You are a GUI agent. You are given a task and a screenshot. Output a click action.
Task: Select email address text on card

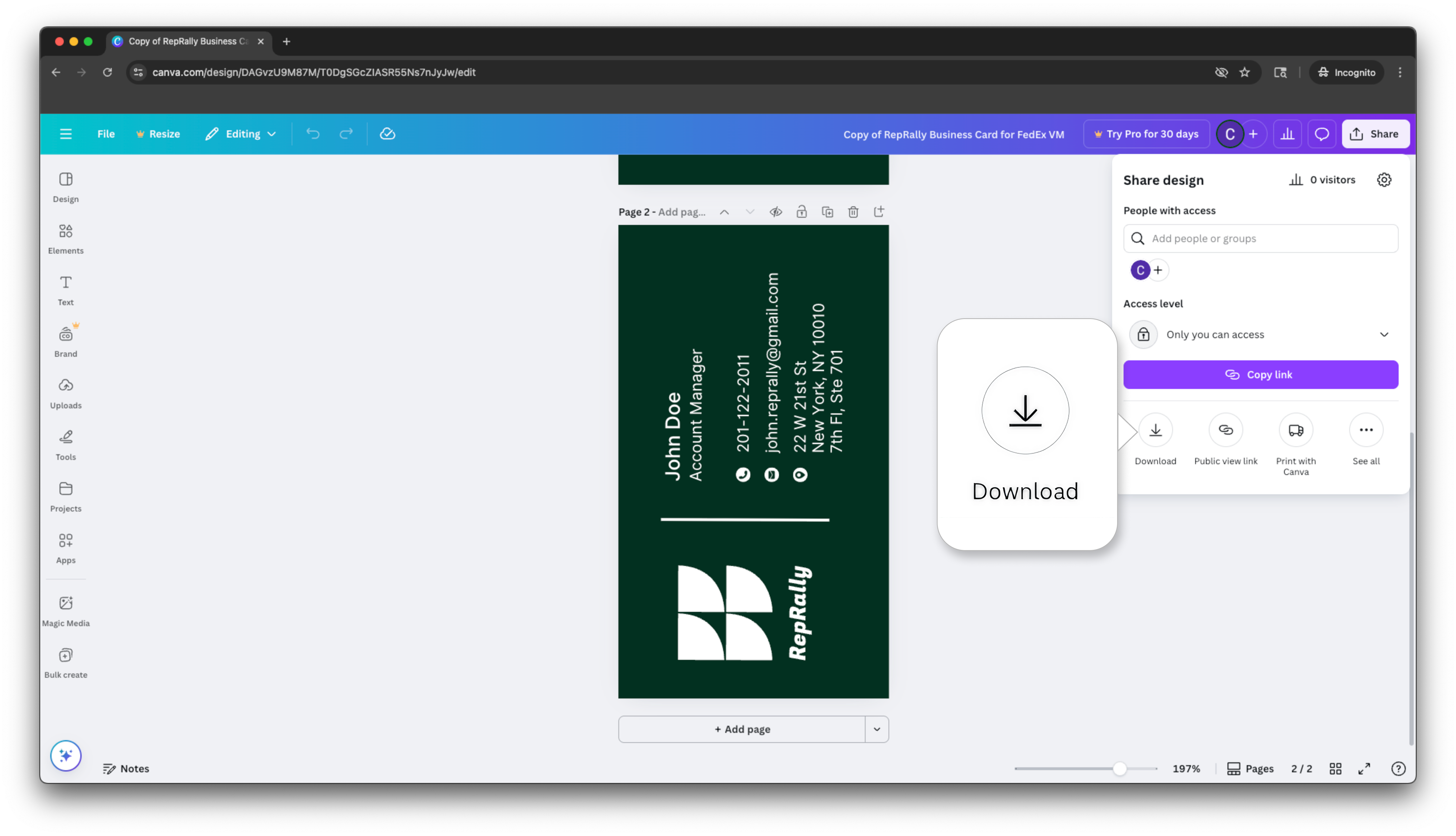[772, 363]
